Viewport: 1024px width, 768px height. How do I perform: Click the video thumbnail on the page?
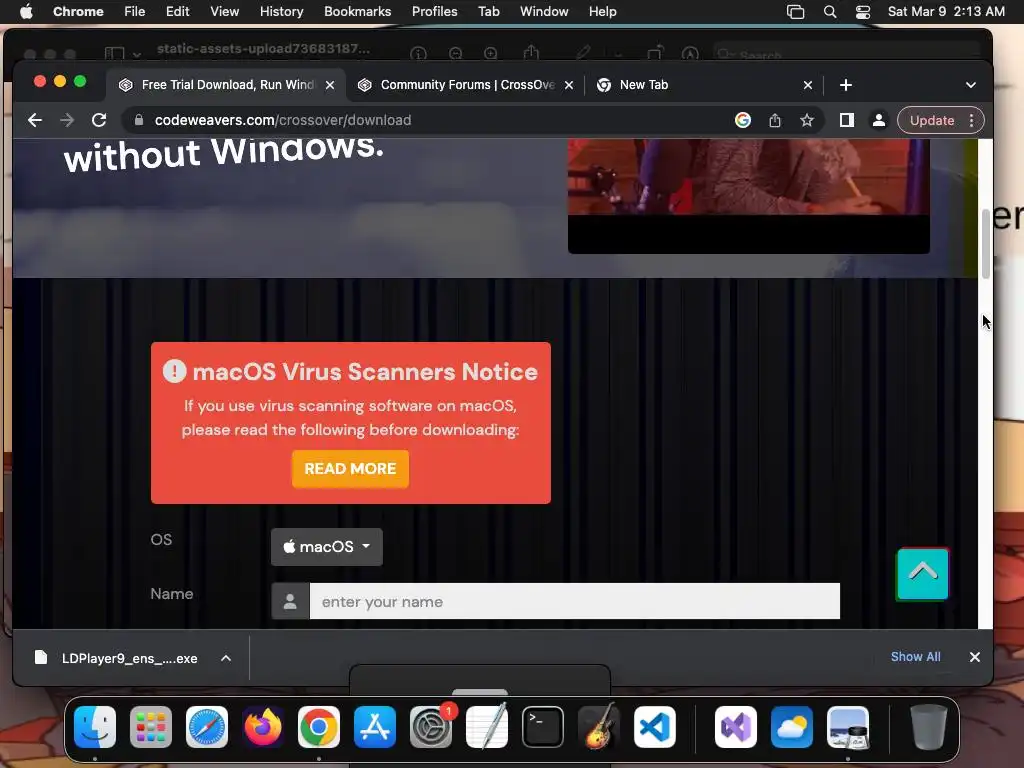click(x=748, y=196)
